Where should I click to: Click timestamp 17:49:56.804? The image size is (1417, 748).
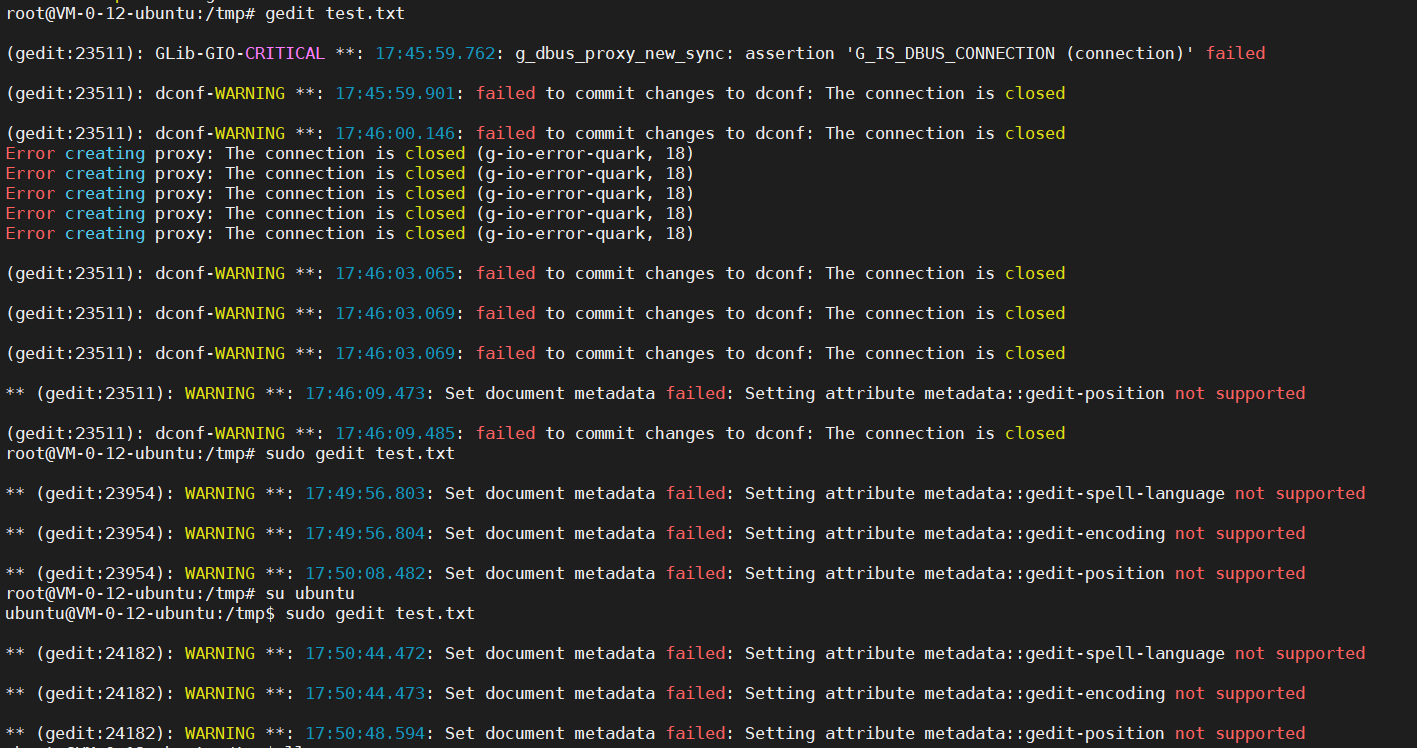[x=365, y=533]
